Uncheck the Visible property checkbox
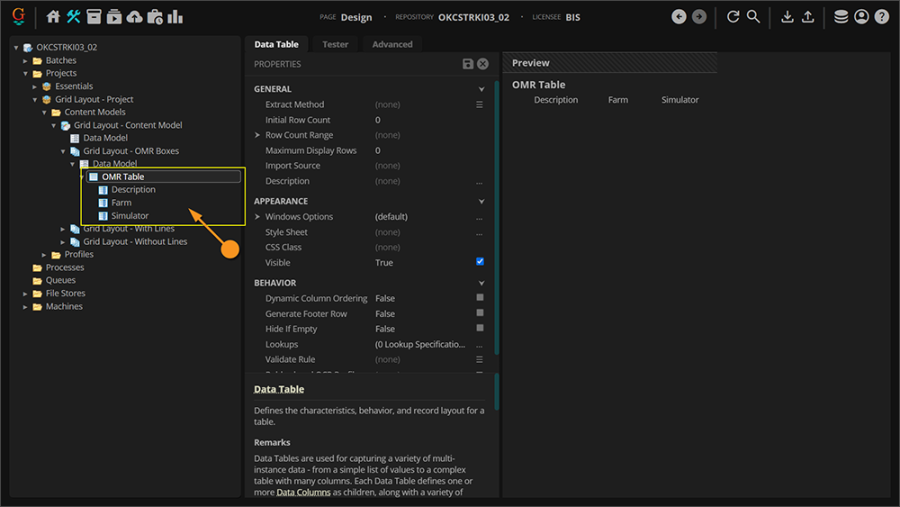 coord(480,262)
